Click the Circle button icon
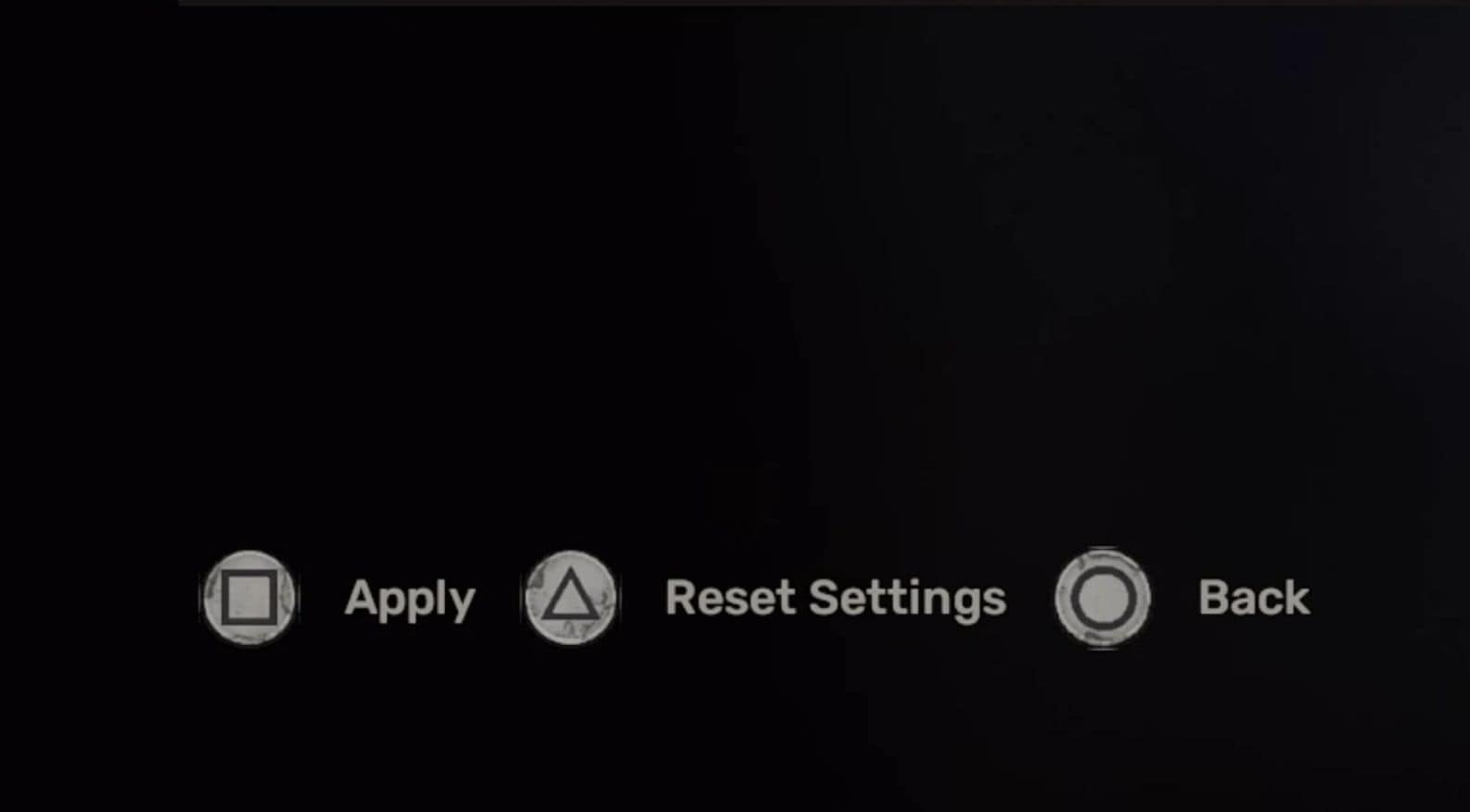1470x812 pixels. point(1103,598)
